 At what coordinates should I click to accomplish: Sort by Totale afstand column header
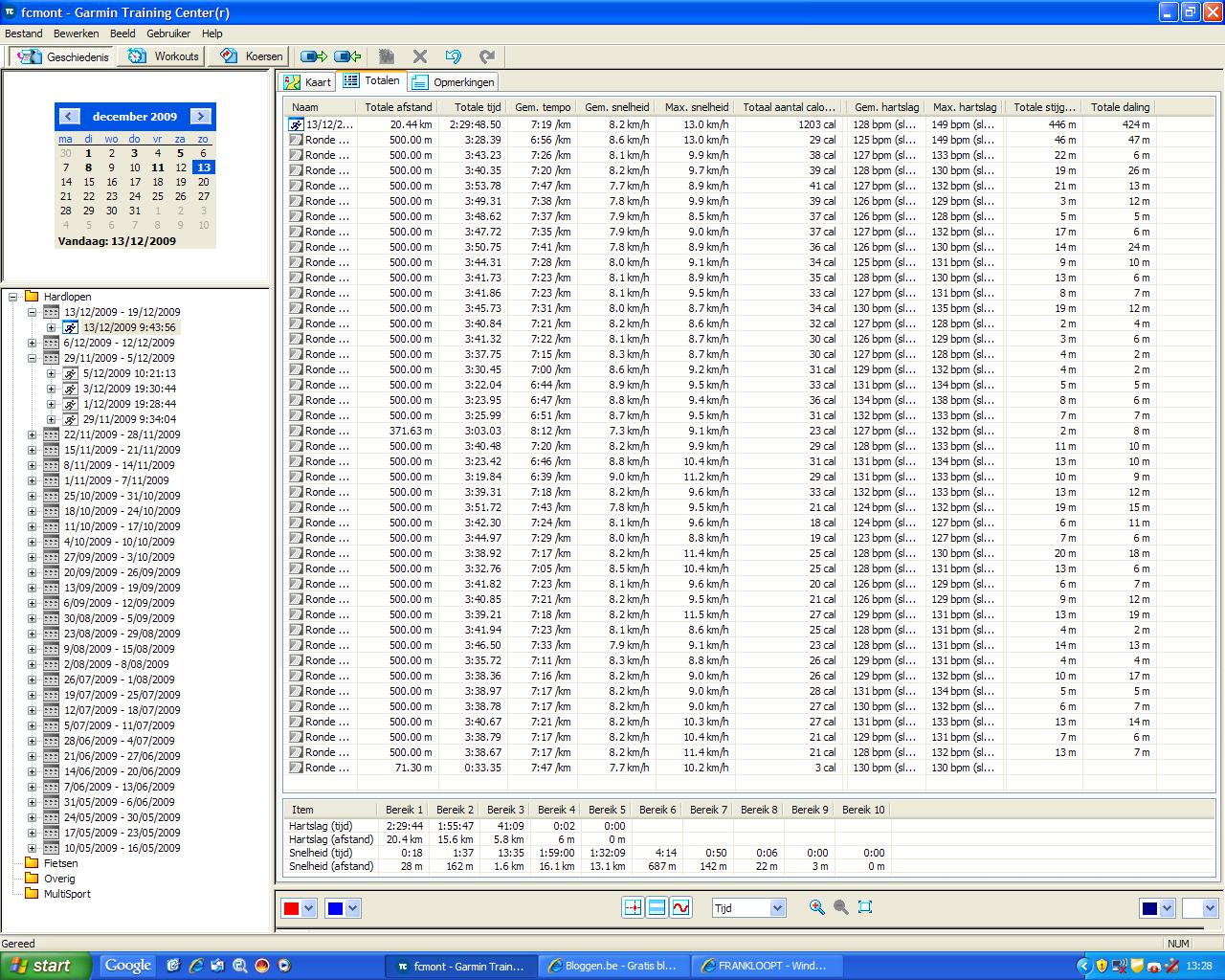pyautogui.click(x=398, y=107)
